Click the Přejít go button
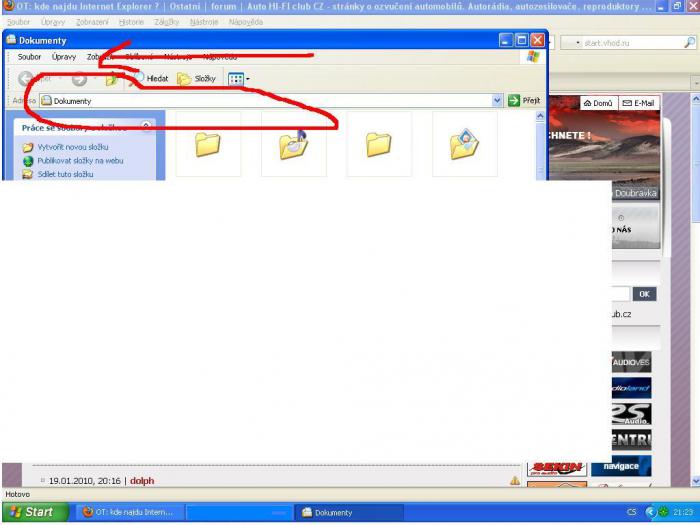Image resolution: width=700 pixels, height=525 pixels. [x=523, y=101]
